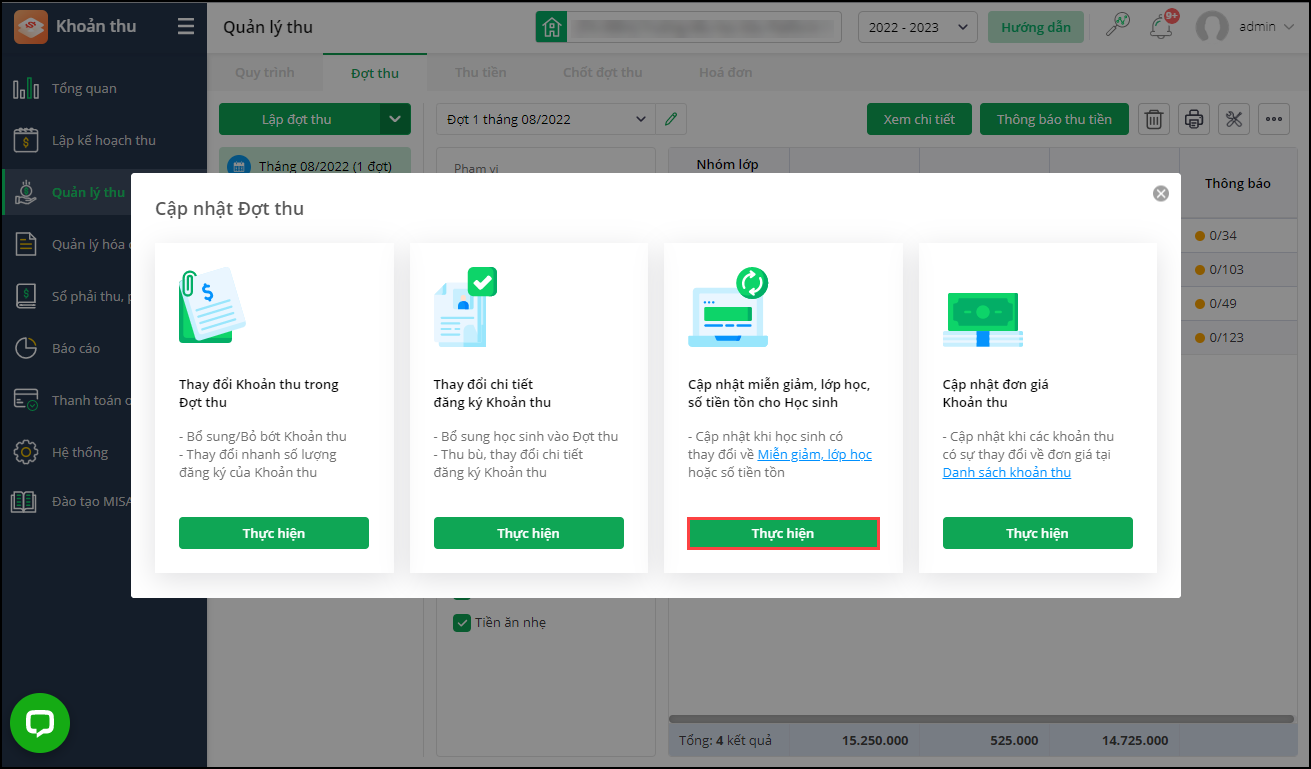
Task: Expand the Lập đợt thu dropdown arrow
Action: pyautogui.click(x=395, y=120)
